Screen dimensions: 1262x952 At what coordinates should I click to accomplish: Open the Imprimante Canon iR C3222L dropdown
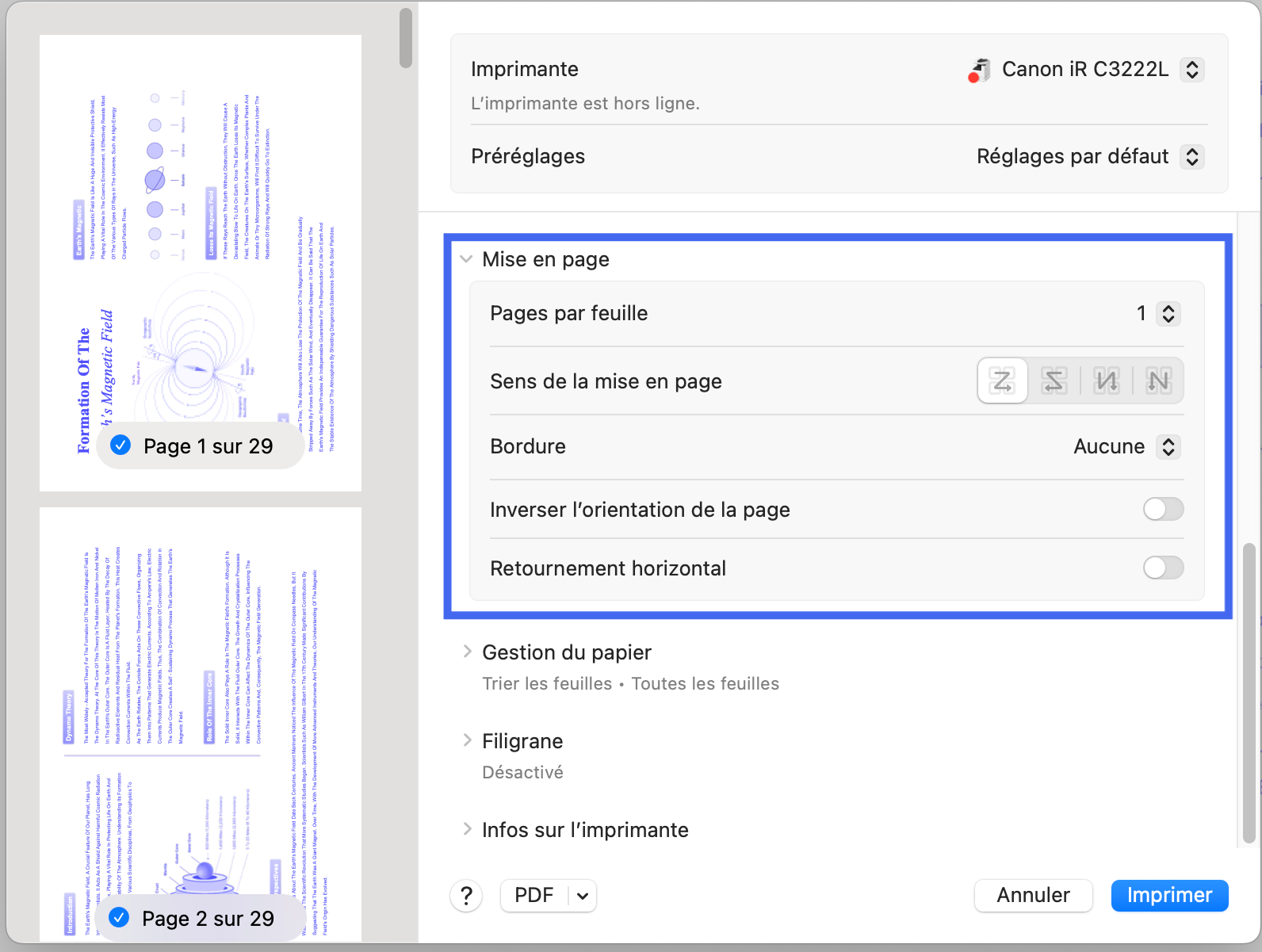coord(1192,70)
